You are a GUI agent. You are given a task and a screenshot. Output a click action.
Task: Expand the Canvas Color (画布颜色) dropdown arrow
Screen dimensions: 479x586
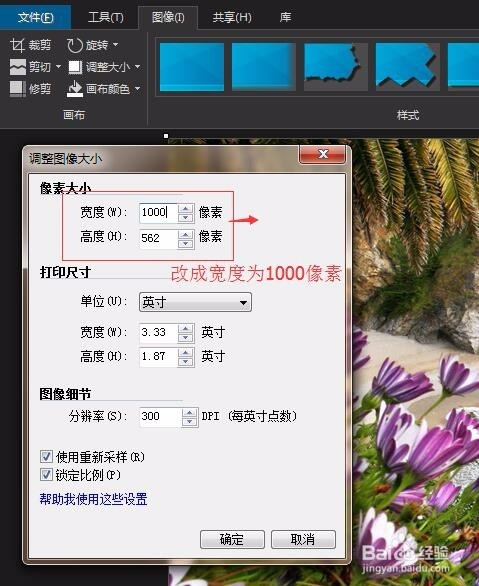pos(137,89)
